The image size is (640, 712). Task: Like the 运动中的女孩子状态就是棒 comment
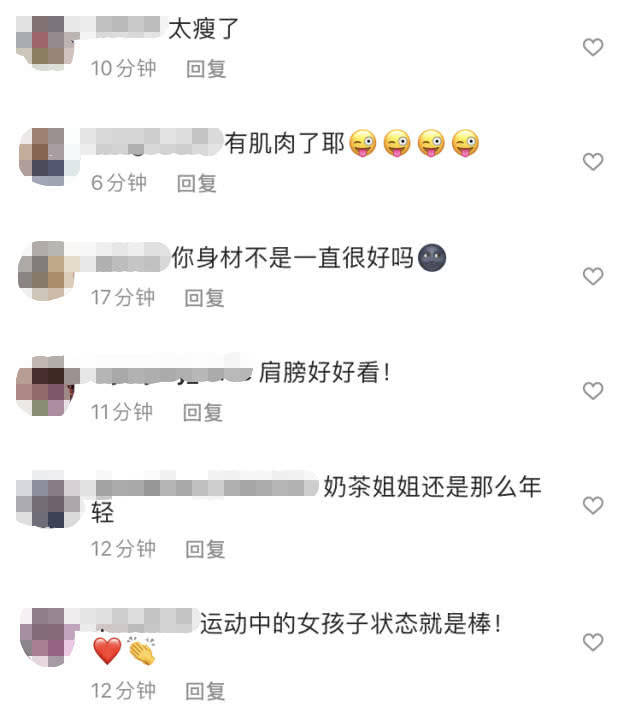click(592, 642)
